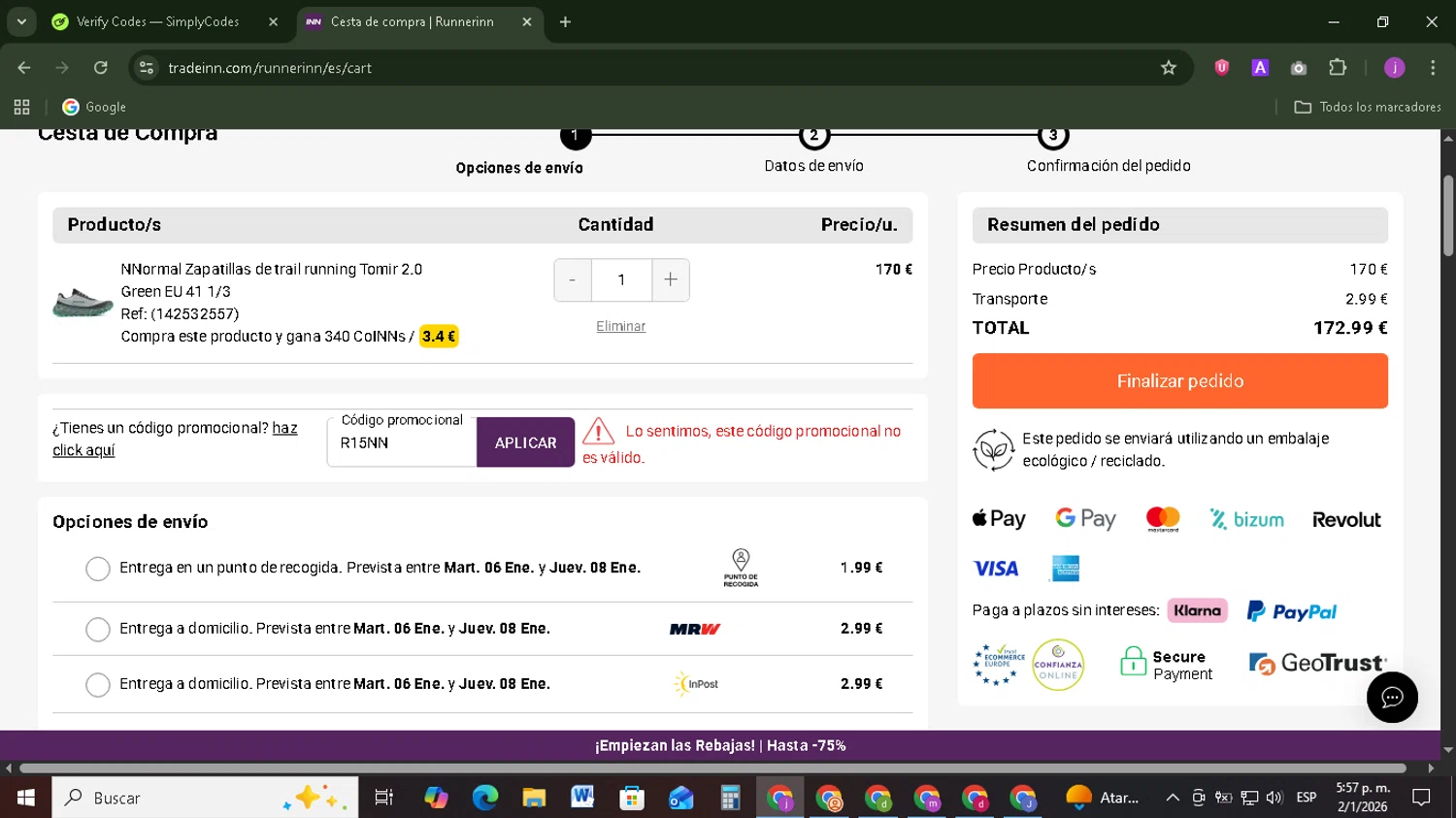Open a new browser tab
The height and width of the screenshot is (818, 1456).
[x=565, y=21]
